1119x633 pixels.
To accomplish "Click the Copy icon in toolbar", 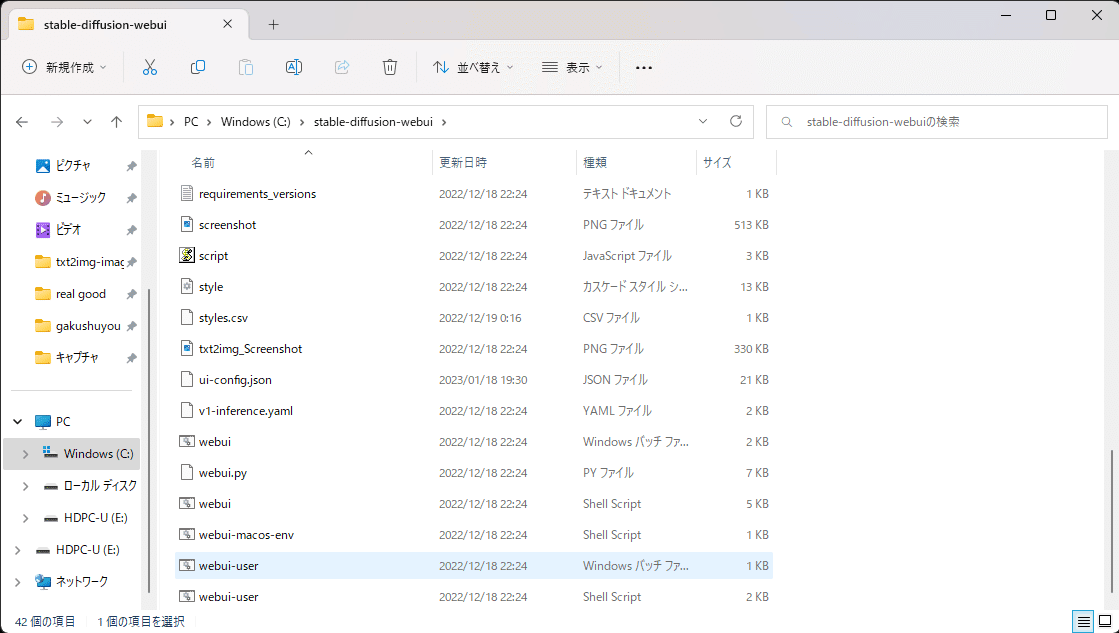I will pyautogui.click(x=198, y=67).
